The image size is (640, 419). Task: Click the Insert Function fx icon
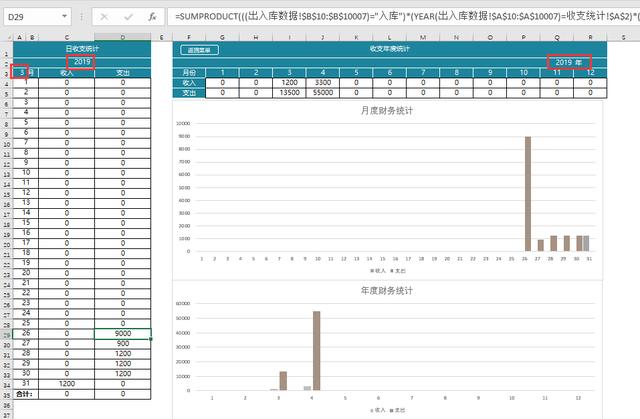coord(151,17)
